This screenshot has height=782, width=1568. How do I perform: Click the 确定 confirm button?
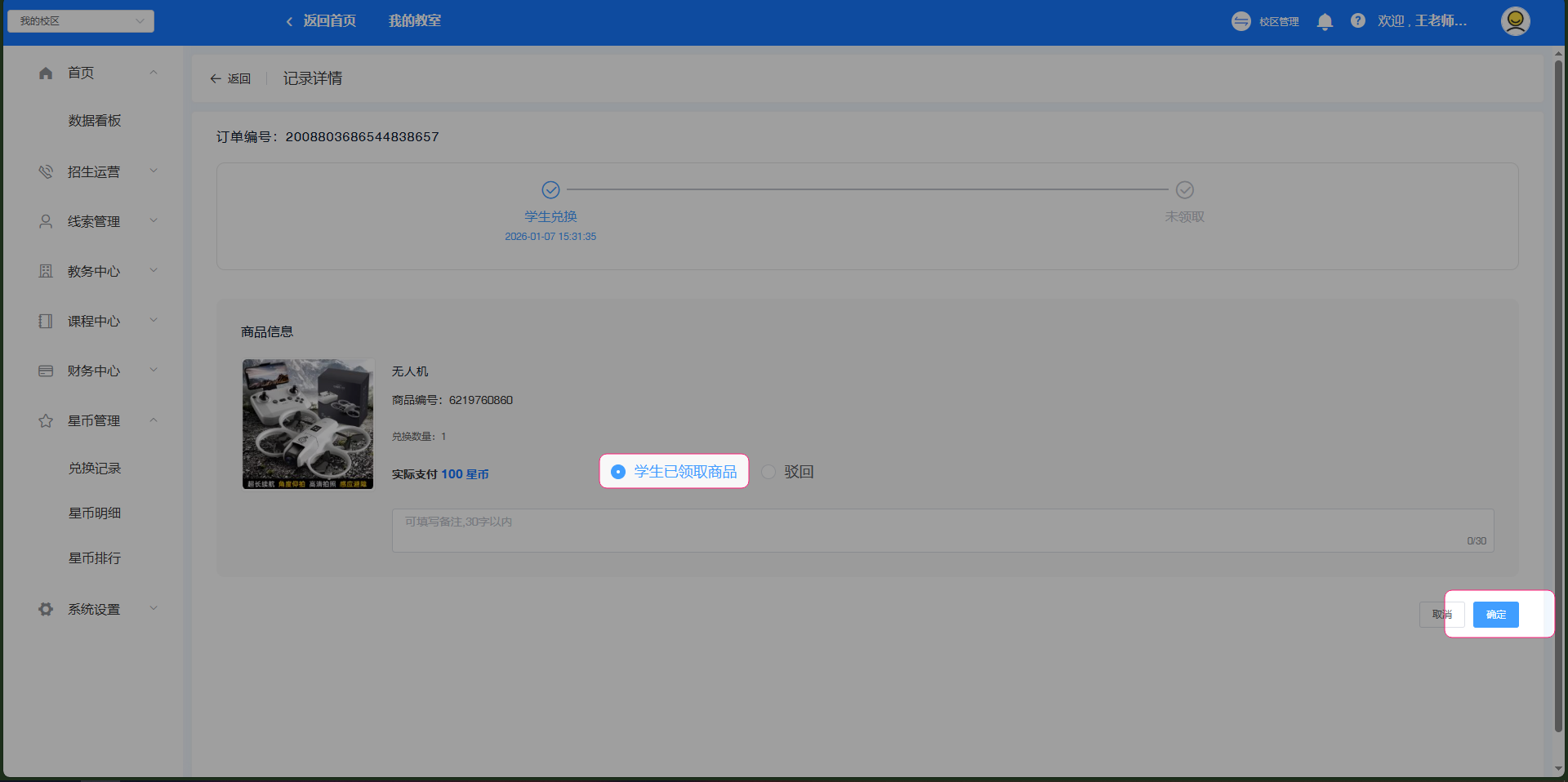tap(1495, 615)
